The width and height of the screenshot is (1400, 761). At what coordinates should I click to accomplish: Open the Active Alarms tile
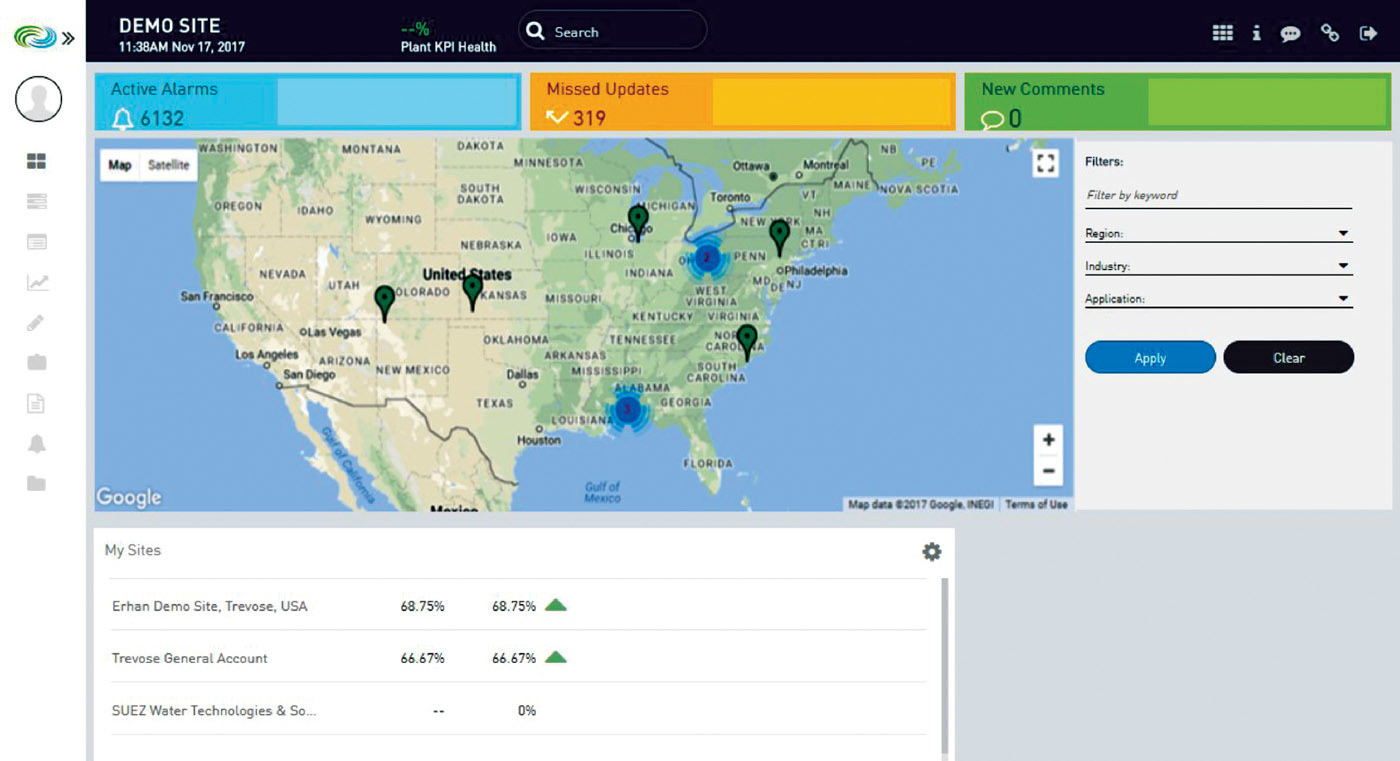[307, 102]
